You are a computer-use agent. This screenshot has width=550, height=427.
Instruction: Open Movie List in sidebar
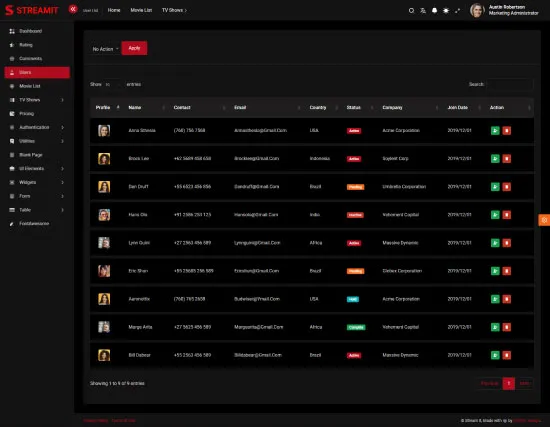[x=37, y=86]
